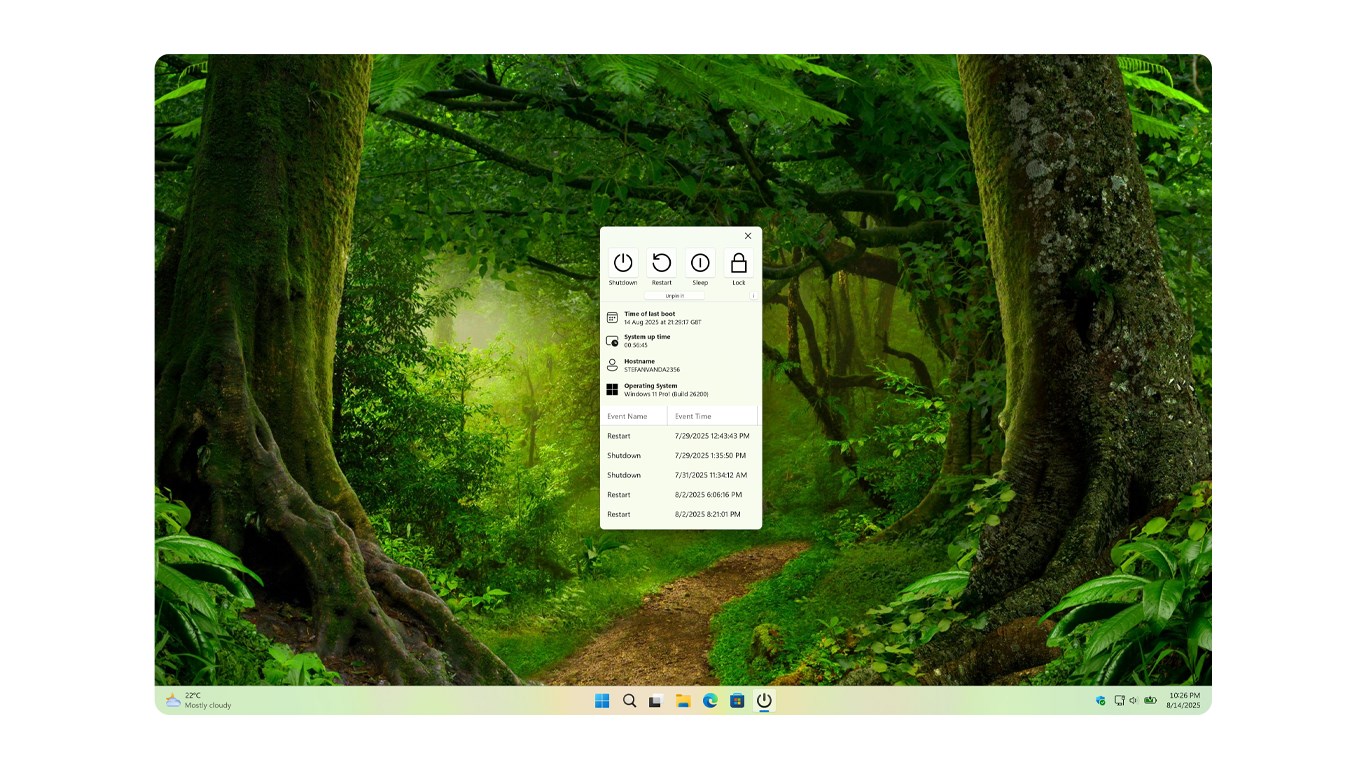Click the Shutdown power icon button
The width and height of the screenshot is (1366, 768).
[623, 263]
